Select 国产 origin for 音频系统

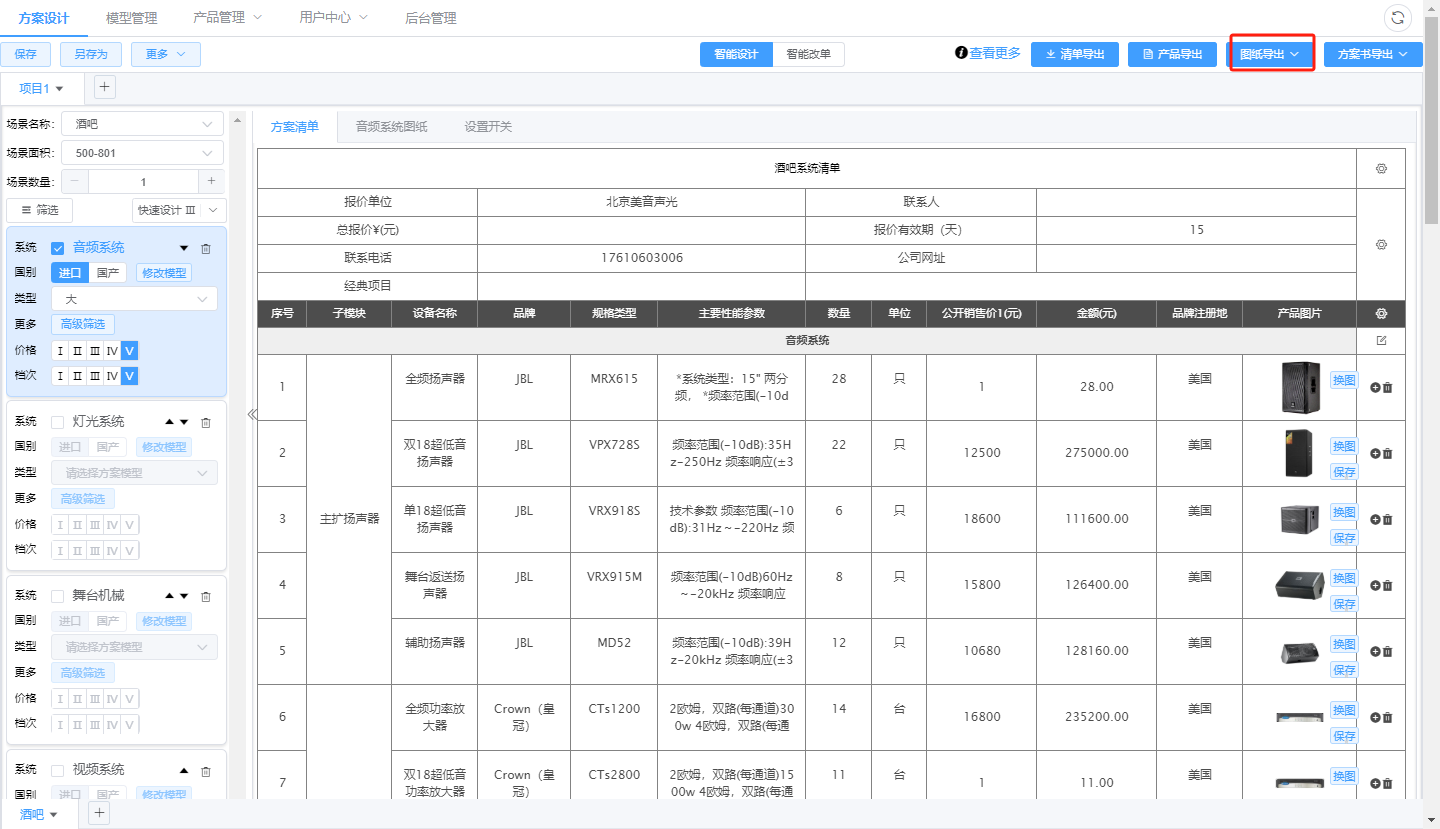[108, 273]
